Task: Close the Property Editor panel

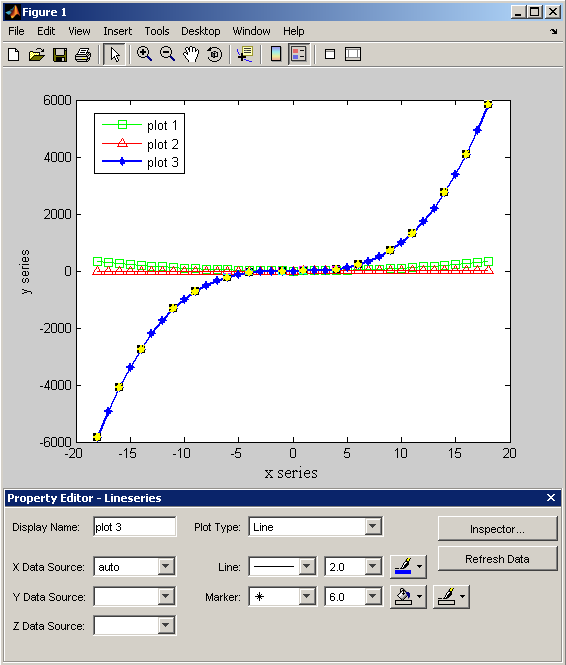Action: point(551,497)
